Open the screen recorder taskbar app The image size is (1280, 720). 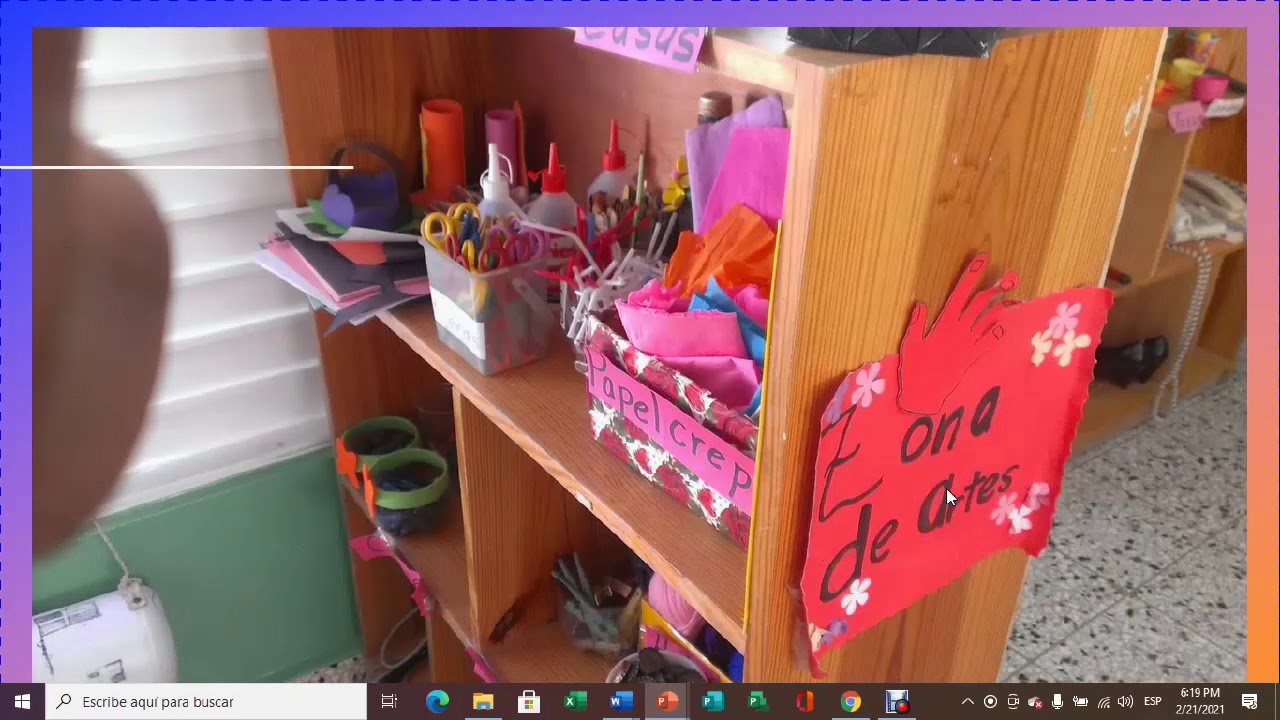(x=897, y=702)
